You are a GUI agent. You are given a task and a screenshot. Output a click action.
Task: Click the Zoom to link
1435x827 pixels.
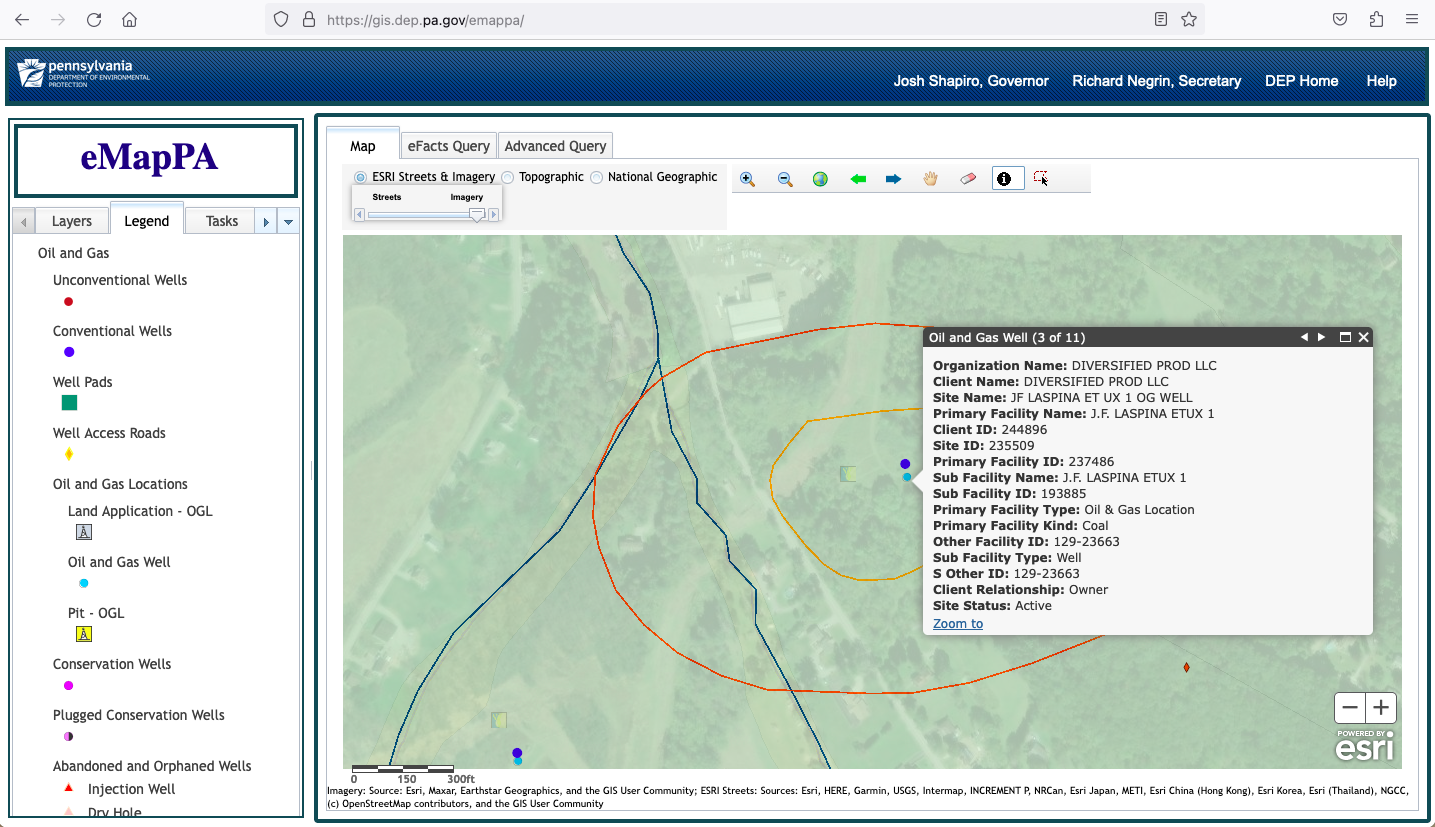pos(958,624)
